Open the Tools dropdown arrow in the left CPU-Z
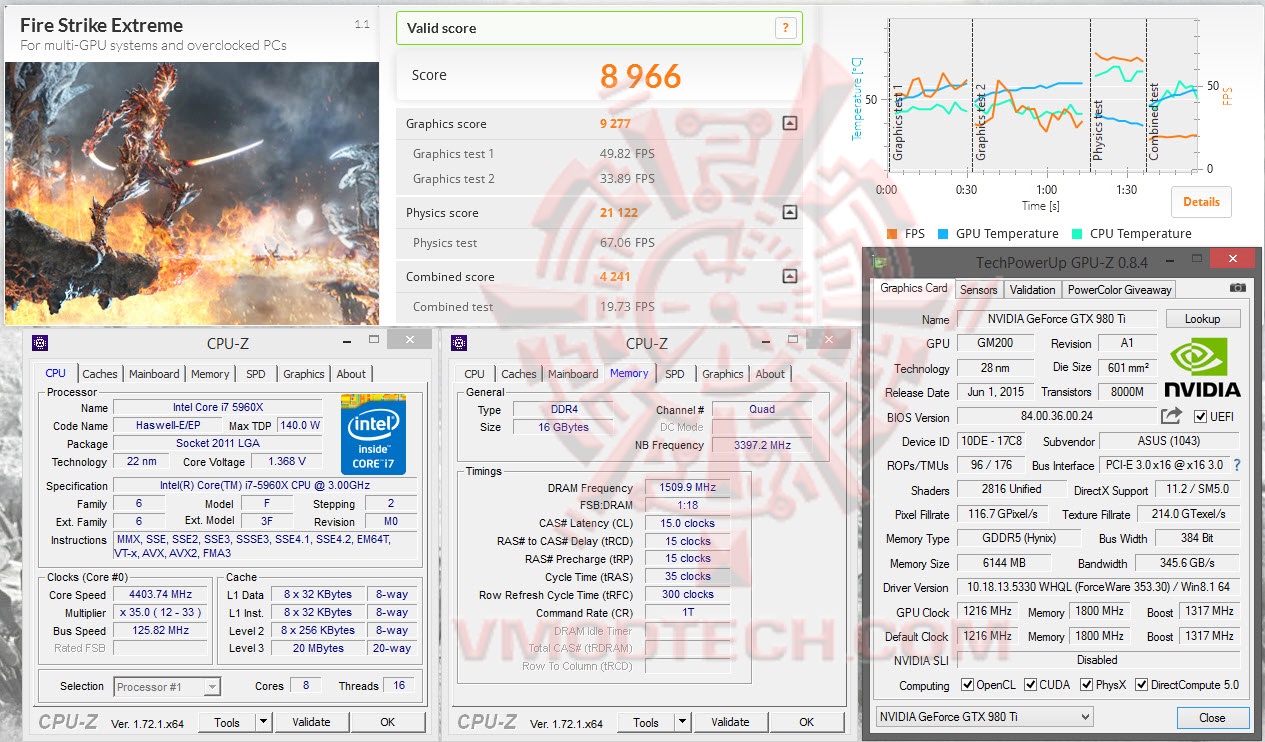The width and height of the screenshot is (1265, 742). 263,722
